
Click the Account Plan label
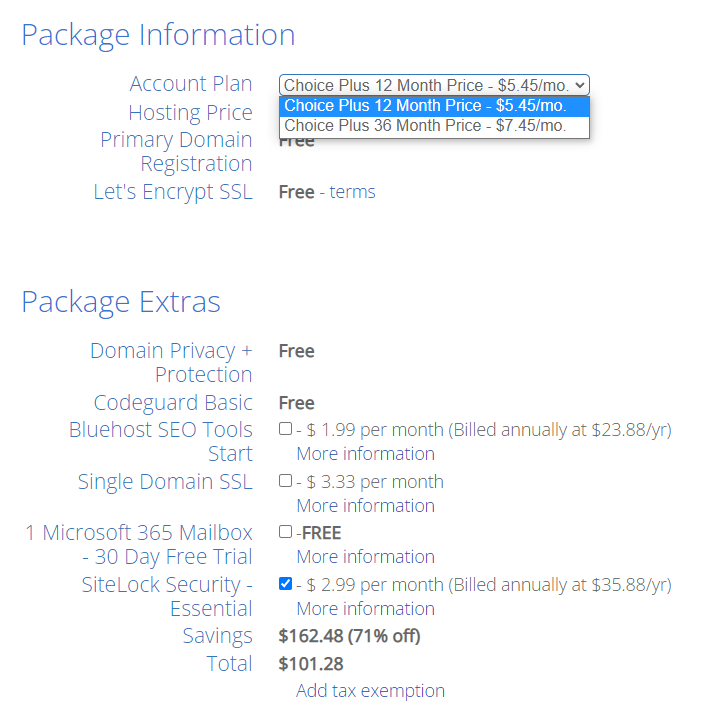[x=191, y=84]
